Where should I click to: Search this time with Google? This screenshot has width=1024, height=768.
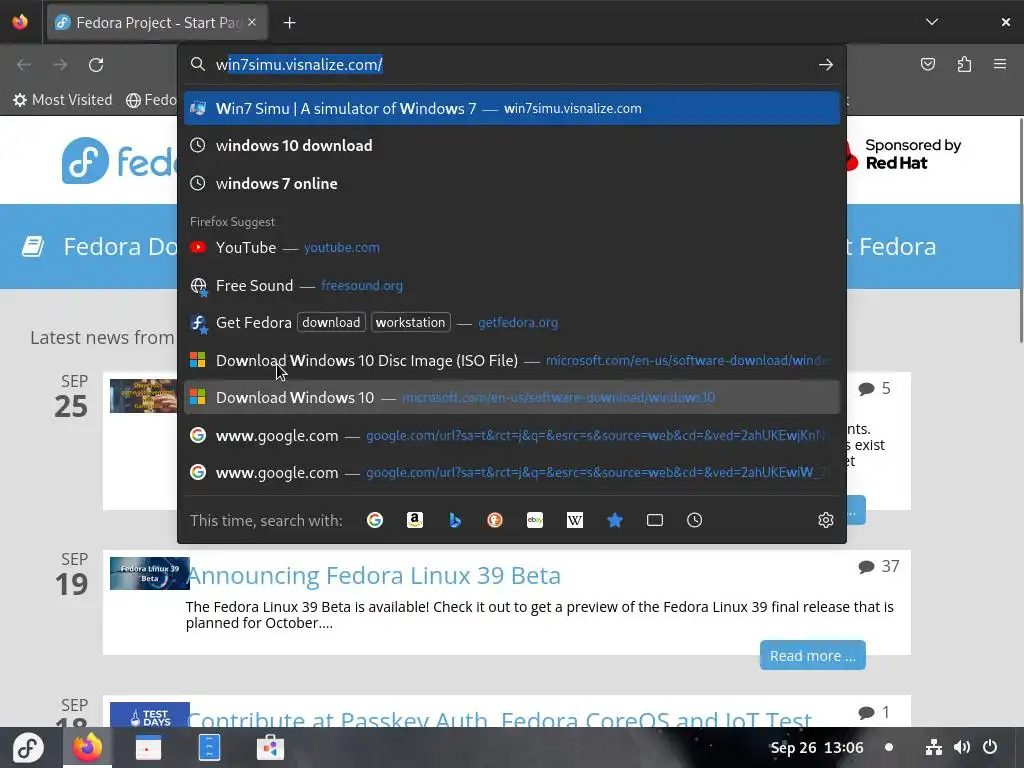pyautogui.click(x=375, y=520)
